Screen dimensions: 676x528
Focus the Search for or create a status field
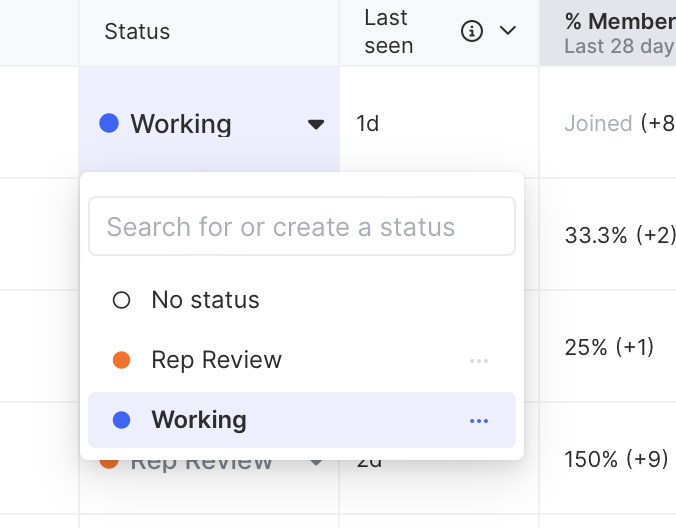tap(302, 227)
